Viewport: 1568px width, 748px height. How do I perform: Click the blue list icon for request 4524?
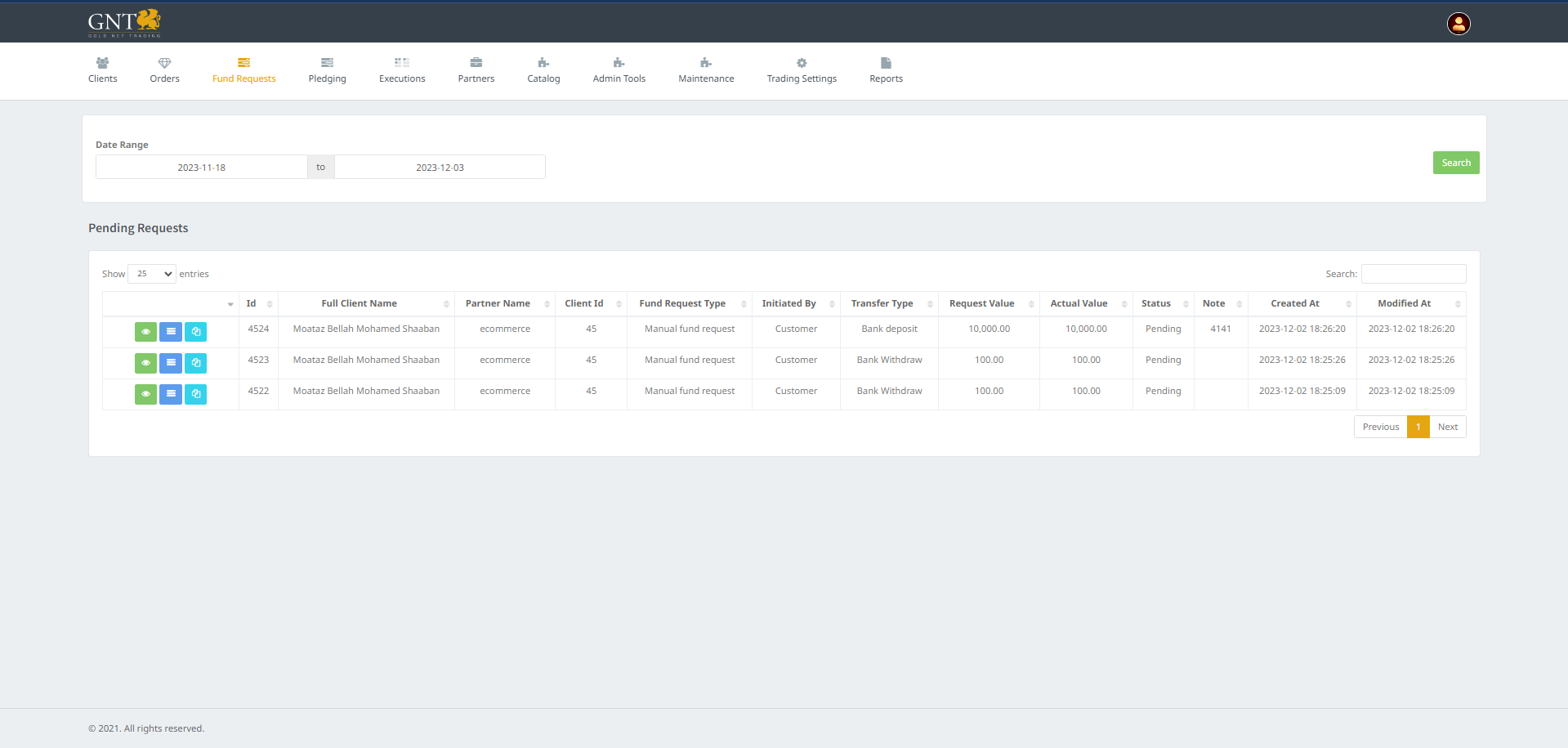(x=171, y=332)
